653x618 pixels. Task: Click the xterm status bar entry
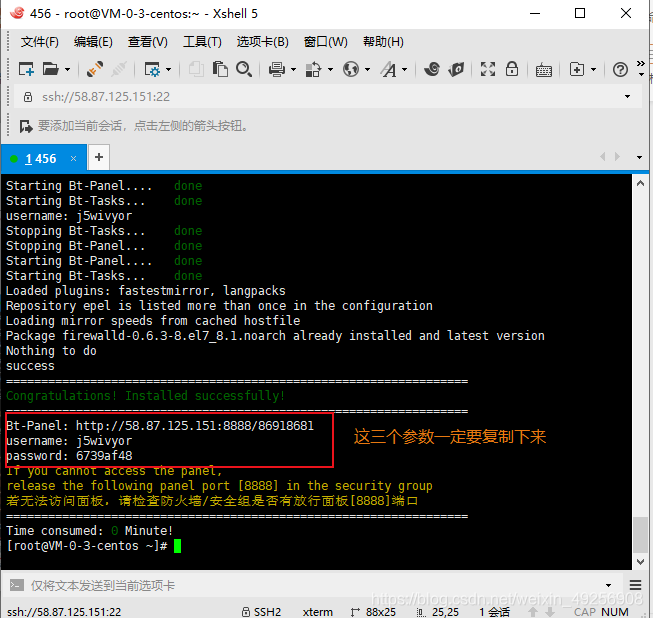pos(318,611)
